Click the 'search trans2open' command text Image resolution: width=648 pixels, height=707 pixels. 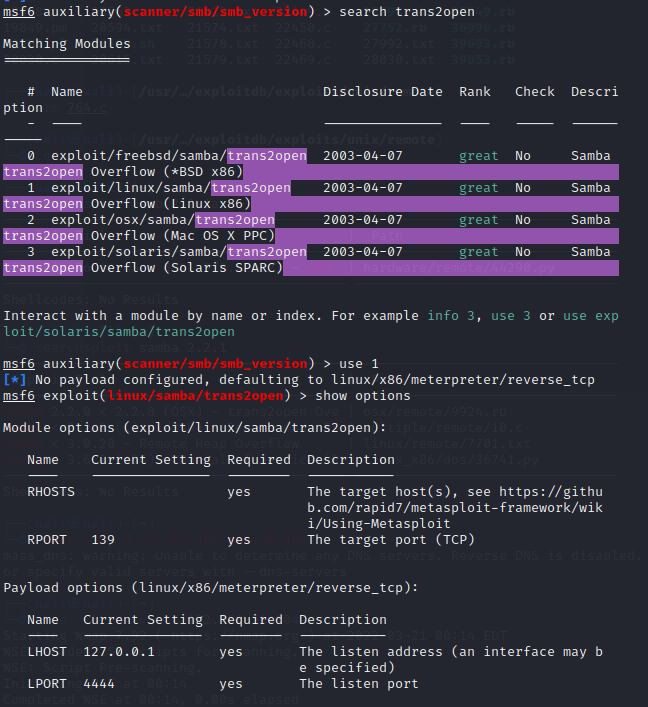click(x=406, y=12)
